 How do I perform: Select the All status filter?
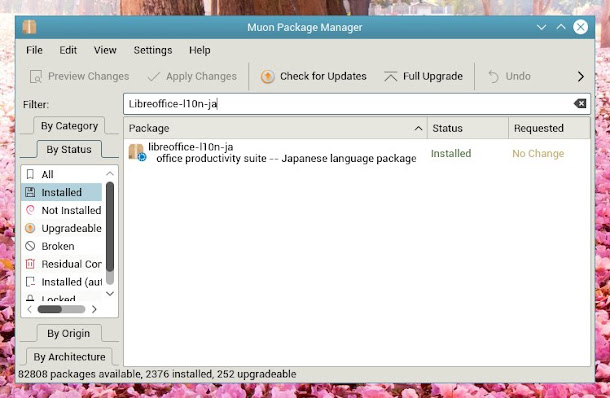coord(61,174)
